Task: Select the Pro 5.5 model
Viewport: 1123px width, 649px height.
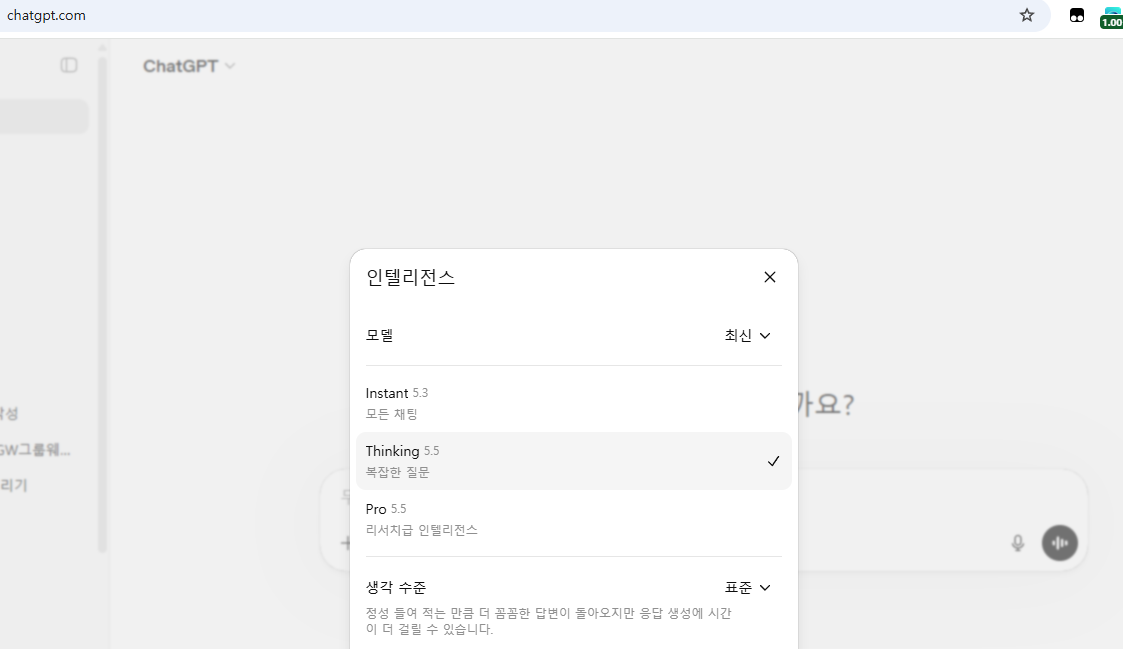Action: coord(574,519)
